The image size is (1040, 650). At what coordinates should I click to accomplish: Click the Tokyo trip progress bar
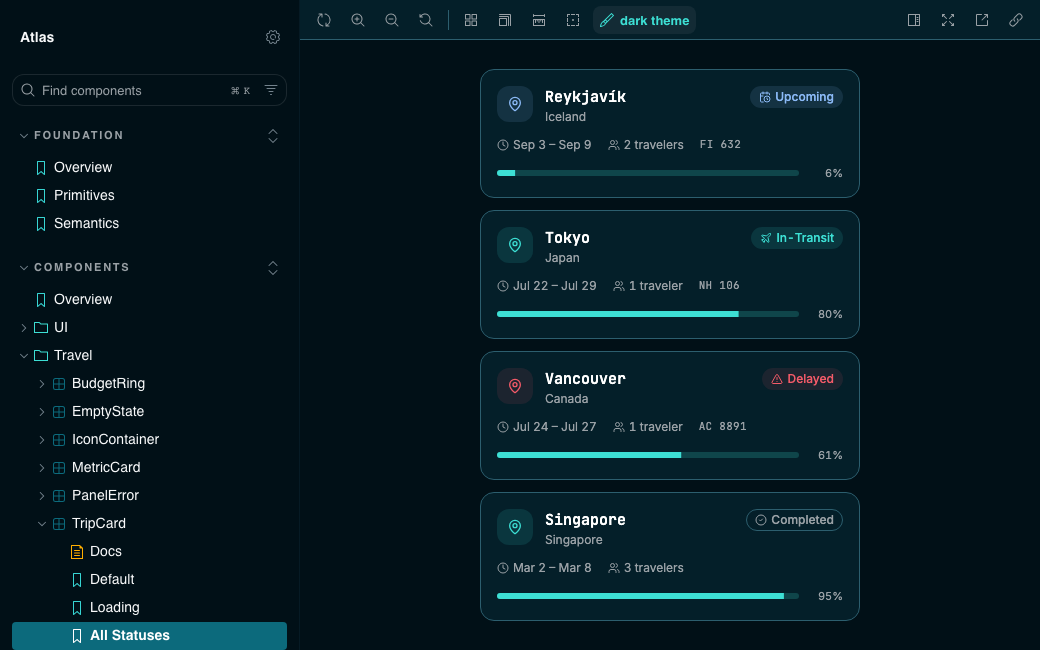coord(647,314)
